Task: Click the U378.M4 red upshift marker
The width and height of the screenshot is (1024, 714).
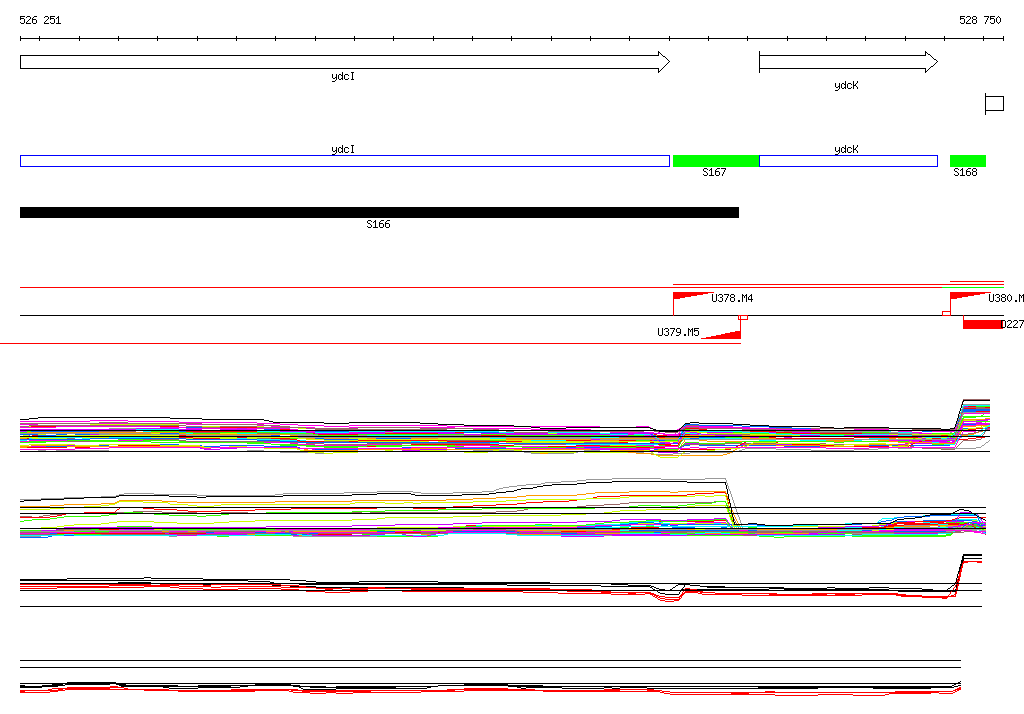Action: click(x=691, y=296)
